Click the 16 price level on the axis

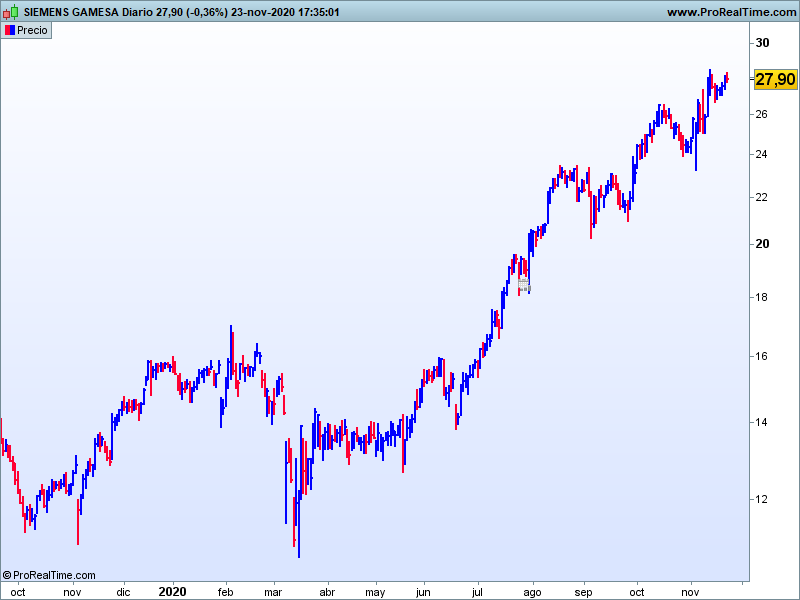(762, 356)
